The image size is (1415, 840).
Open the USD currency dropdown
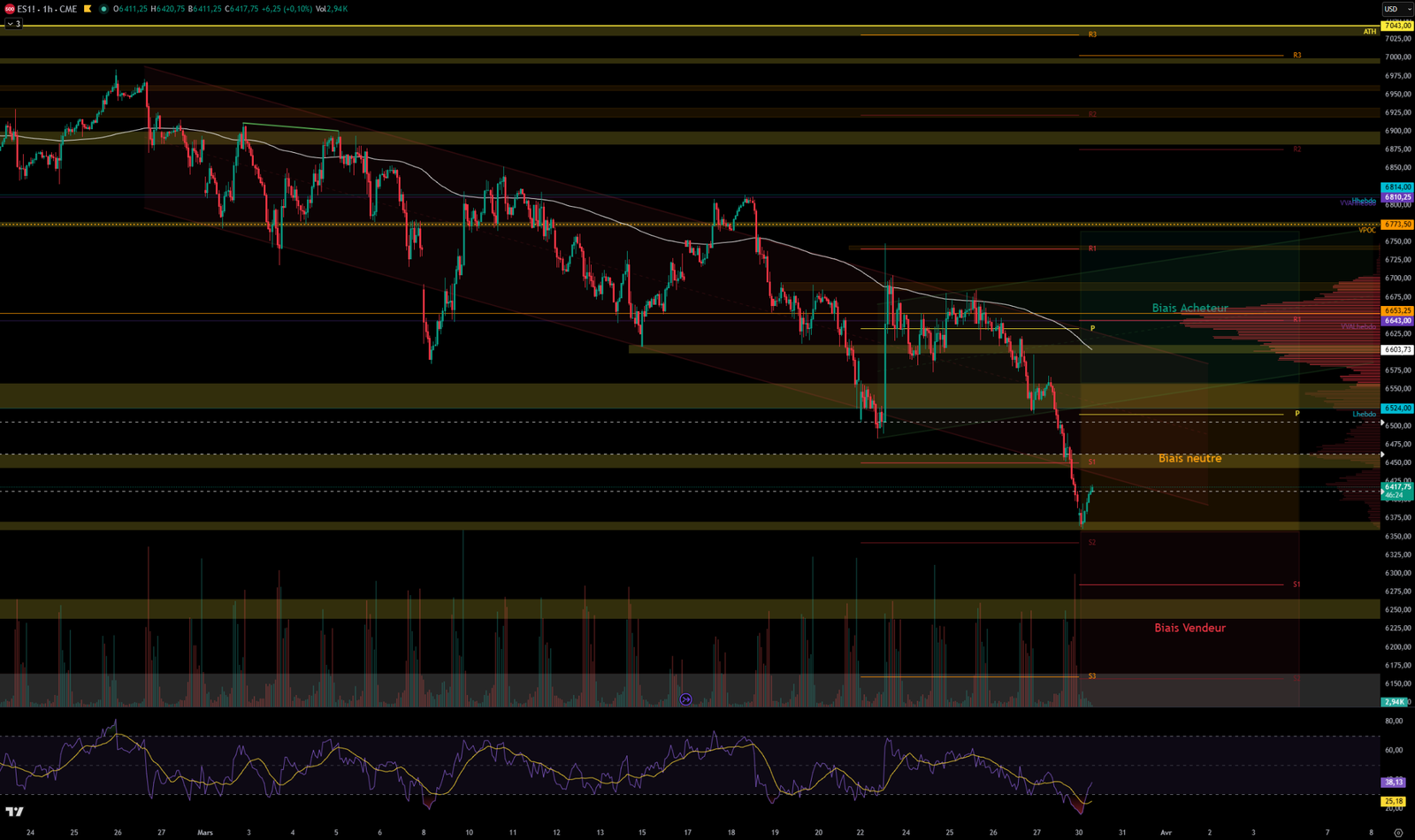pos(1393,8)
